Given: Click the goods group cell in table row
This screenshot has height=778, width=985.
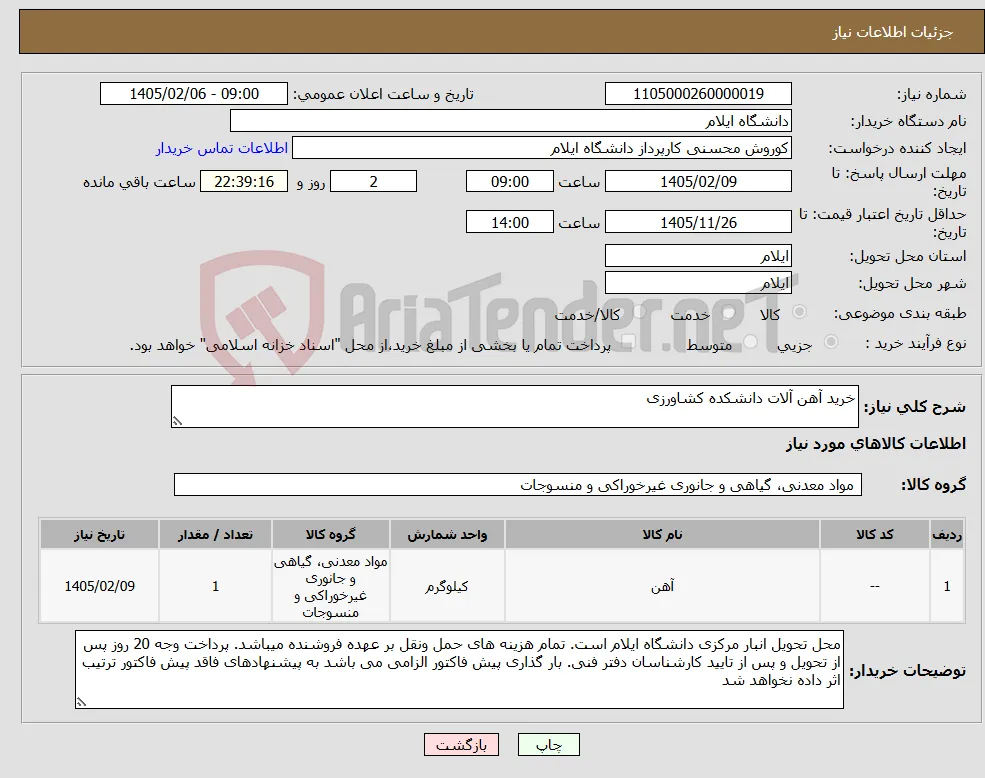Looking at the screenshot, I should pos(330,586).
